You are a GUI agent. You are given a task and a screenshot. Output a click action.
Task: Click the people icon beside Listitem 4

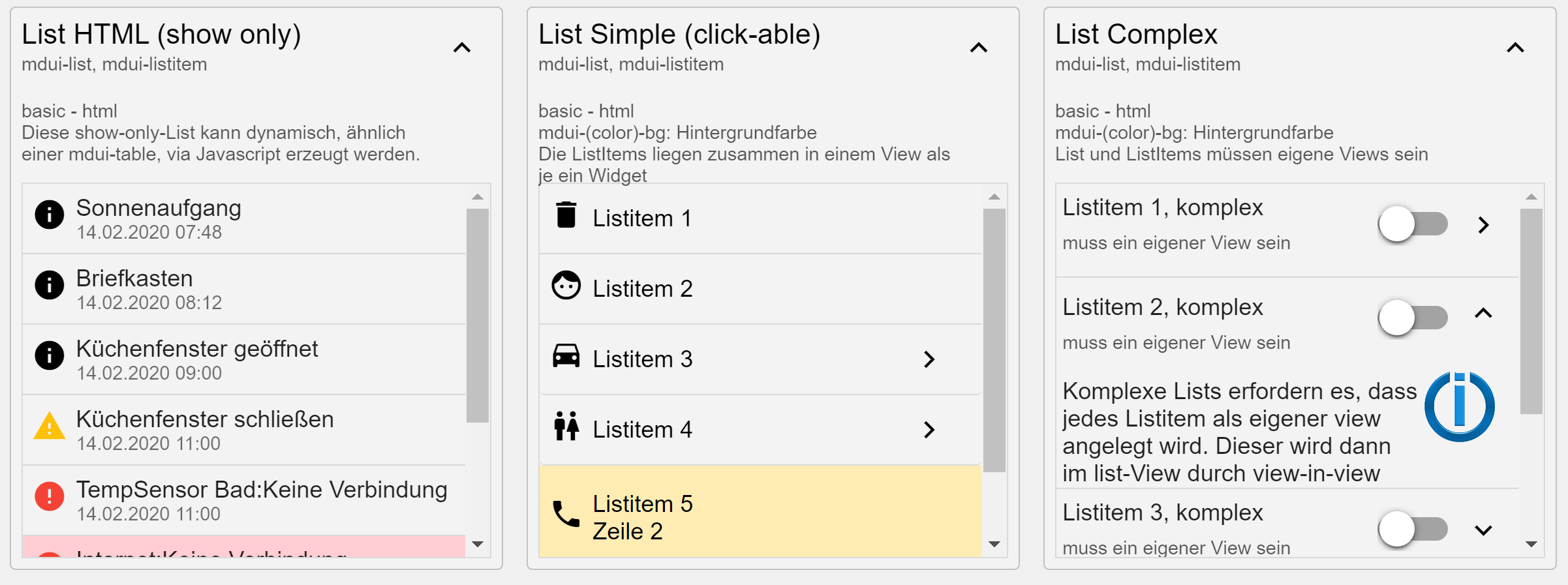coord(566,427)
